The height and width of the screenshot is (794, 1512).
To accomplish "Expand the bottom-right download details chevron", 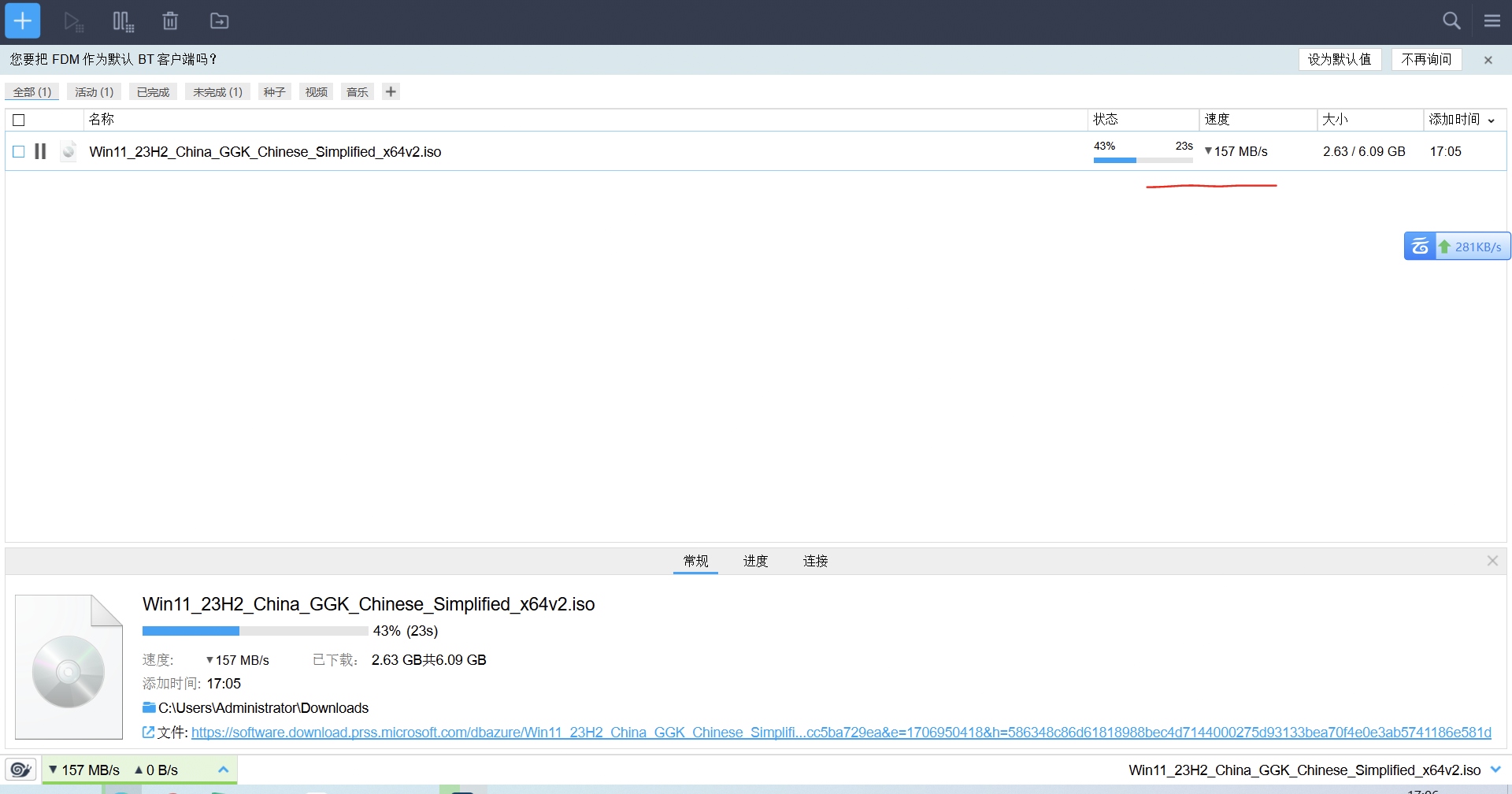I will click(x=1495, y=770).
